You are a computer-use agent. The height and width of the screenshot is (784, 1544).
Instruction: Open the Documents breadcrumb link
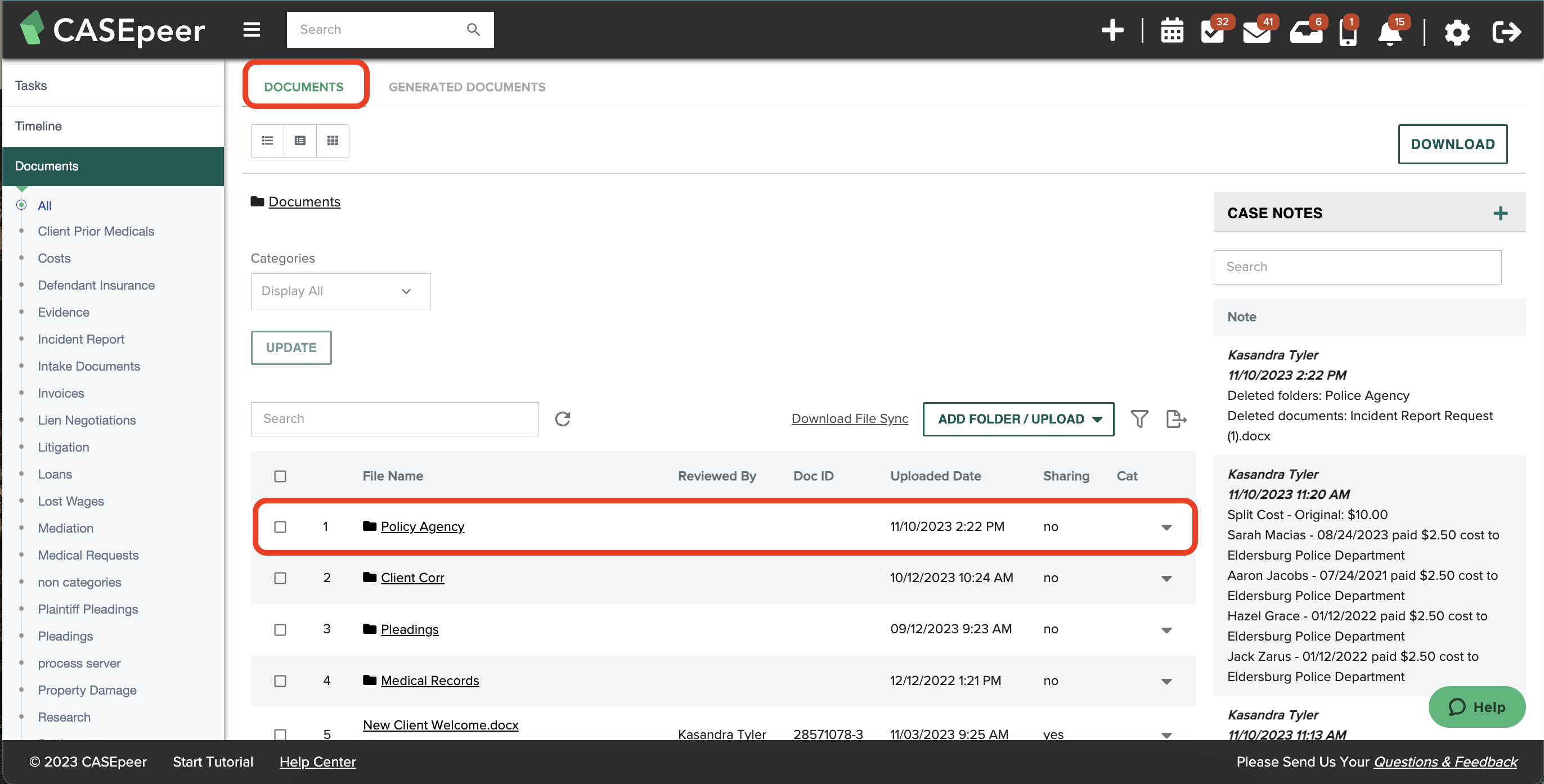[304, 202]
